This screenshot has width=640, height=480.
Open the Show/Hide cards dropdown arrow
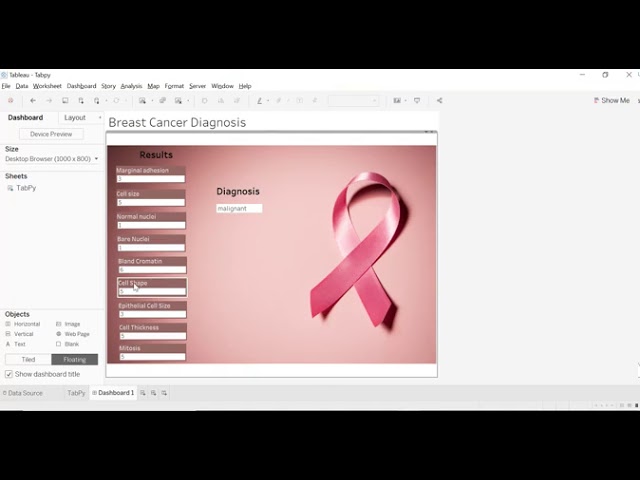point(405,100)
